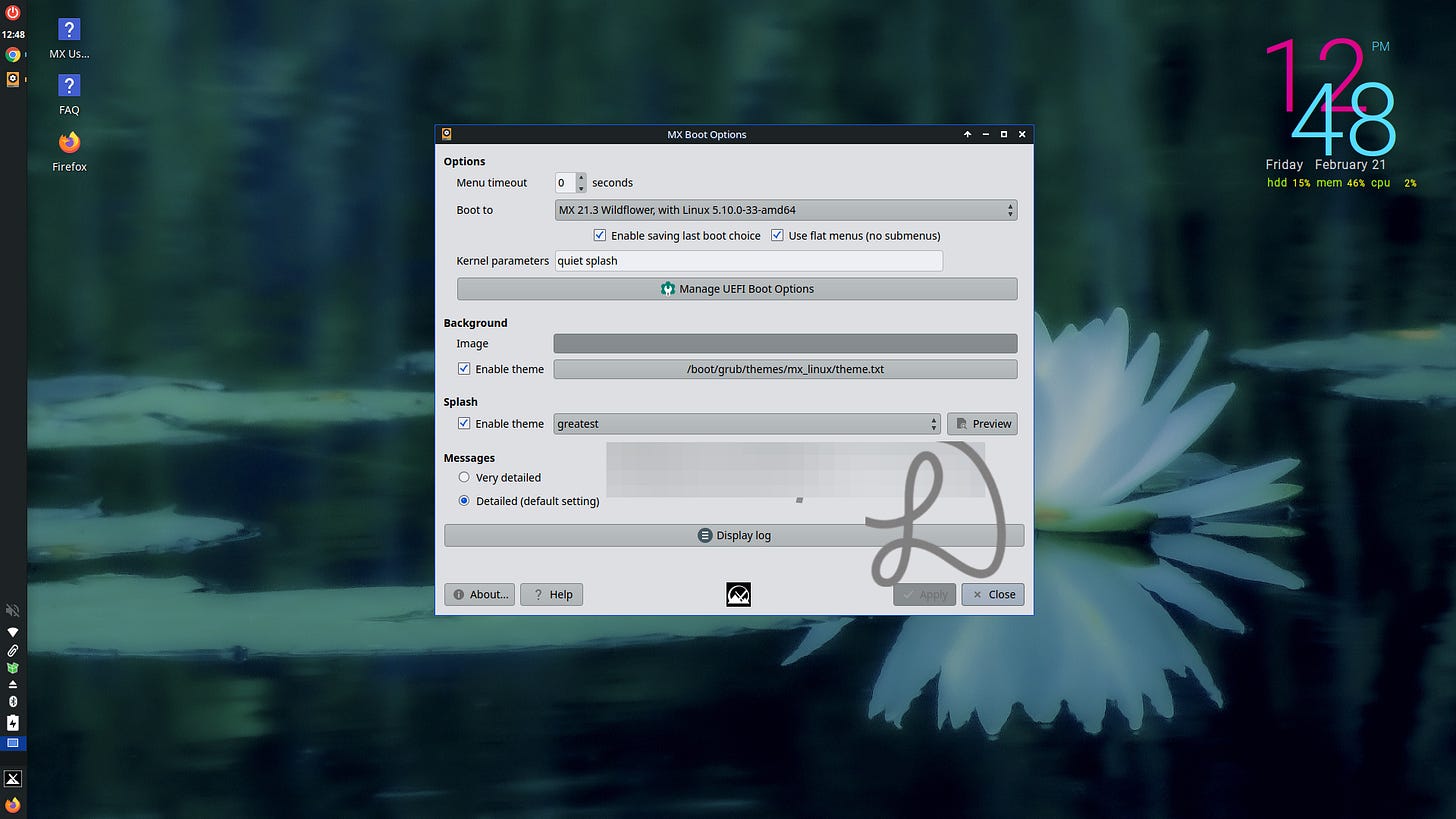This screenshot has height=819, width=1456.
Task: Click the Help button
Action: (551, 594)
